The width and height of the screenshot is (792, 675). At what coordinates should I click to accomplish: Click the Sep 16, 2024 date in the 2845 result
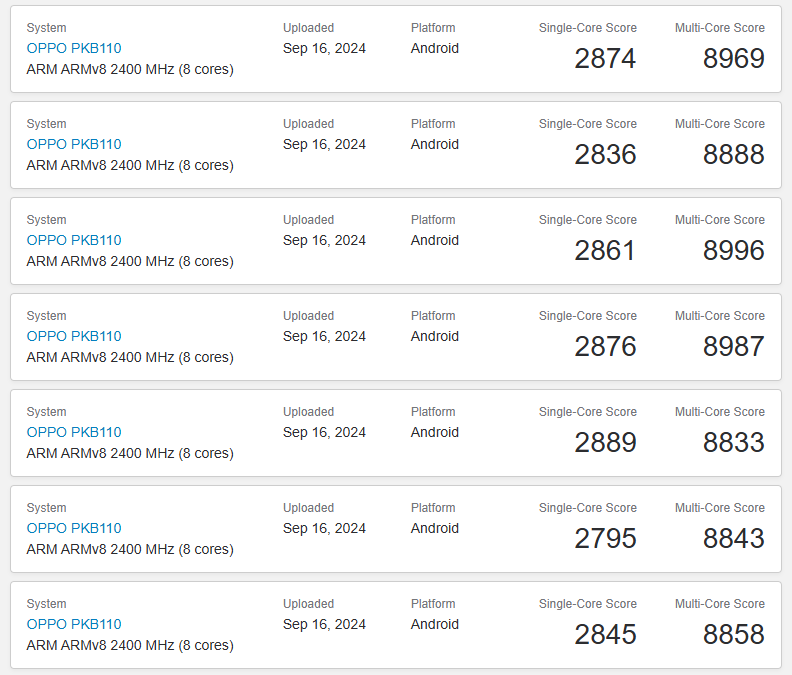pos(324,624)
